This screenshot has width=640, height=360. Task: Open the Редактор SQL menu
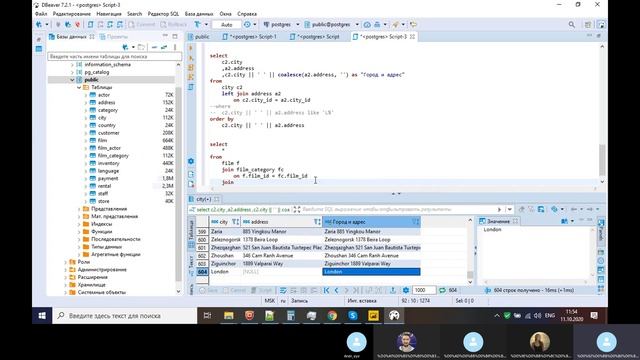click(x=163, y=14)
